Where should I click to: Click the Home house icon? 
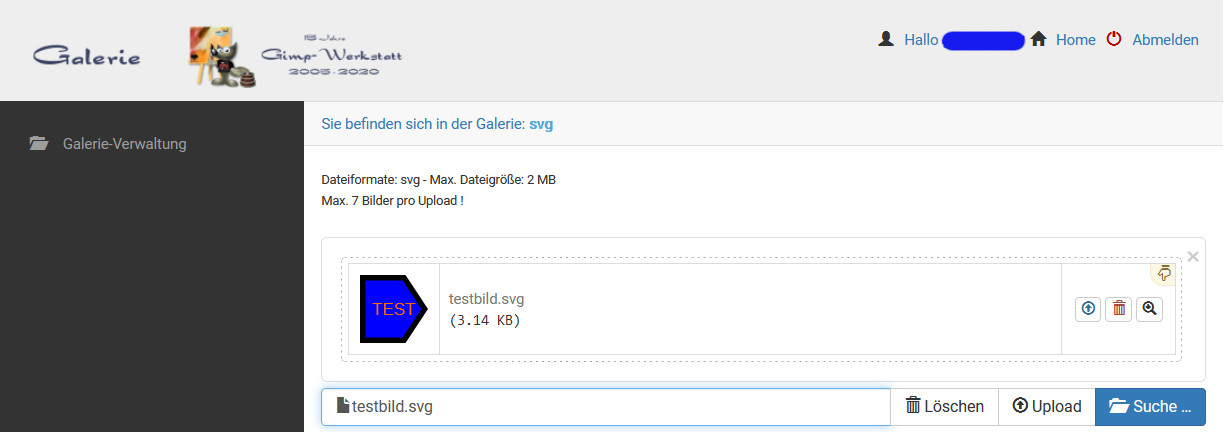pos(1039,40)
